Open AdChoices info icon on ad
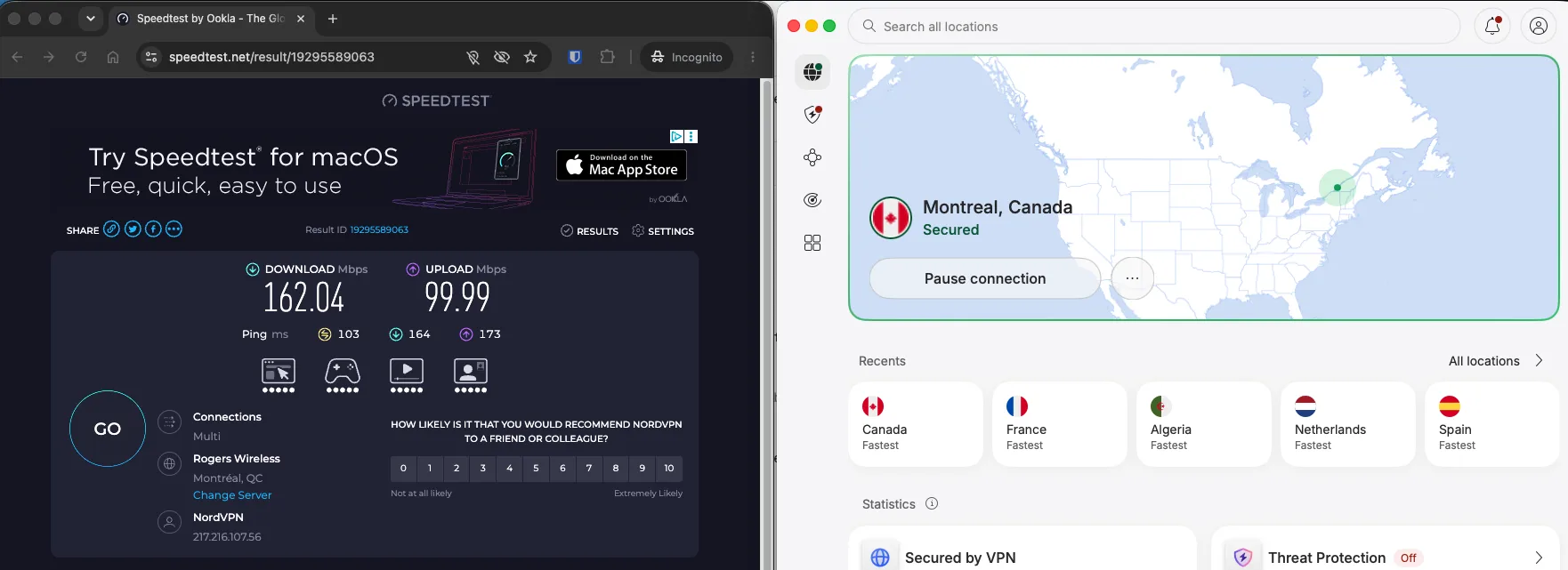The image size is (1568, 570). click(676, 136)
